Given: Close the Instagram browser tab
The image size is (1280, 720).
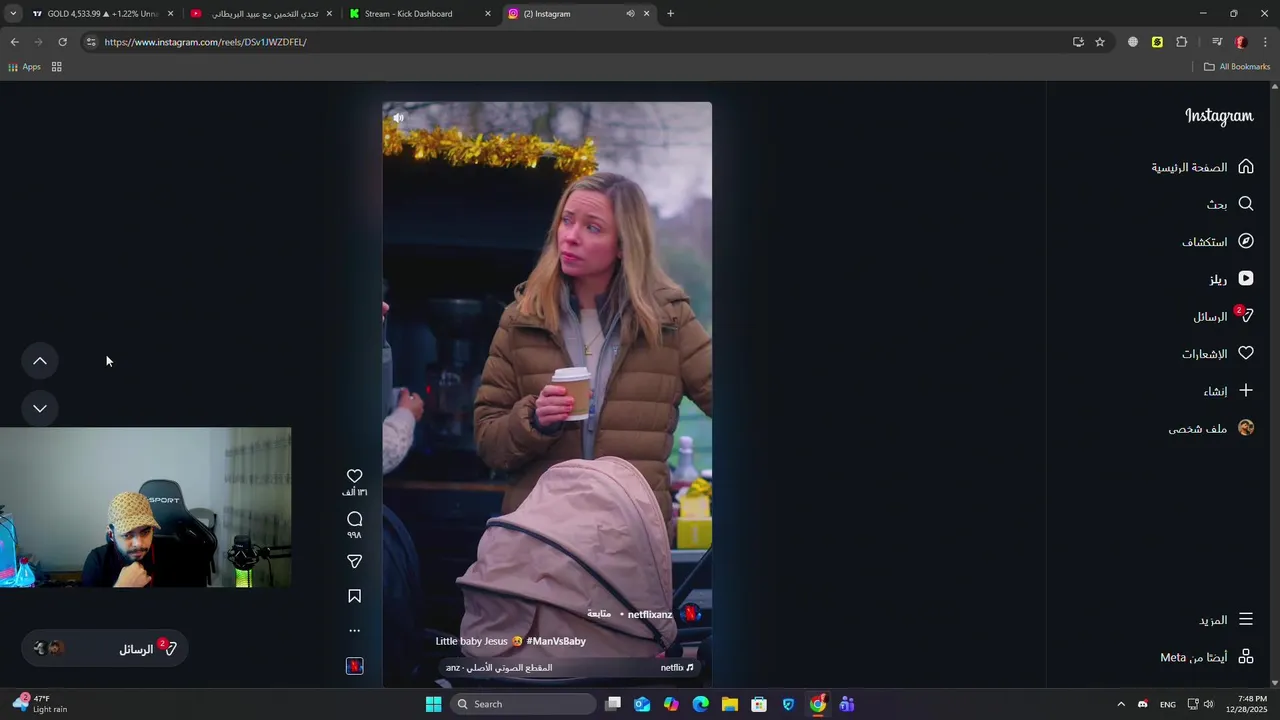Looking at the screenshot, I should pyautogui.click(x=646, y=14).
